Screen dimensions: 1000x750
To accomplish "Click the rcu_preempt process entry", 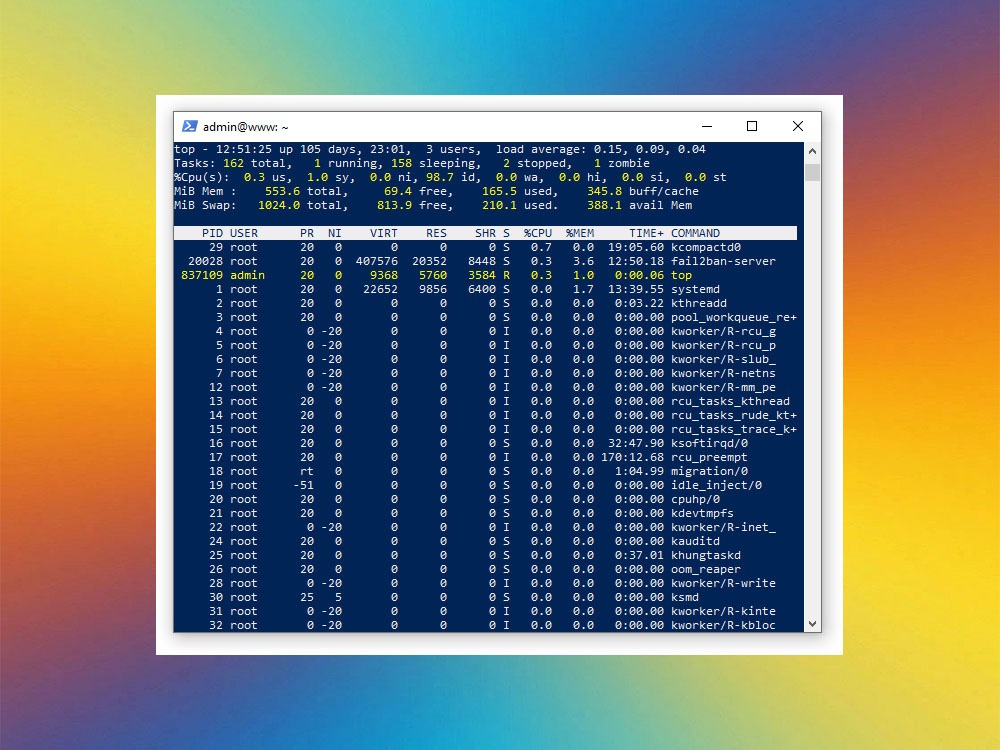I will [450, 457].
